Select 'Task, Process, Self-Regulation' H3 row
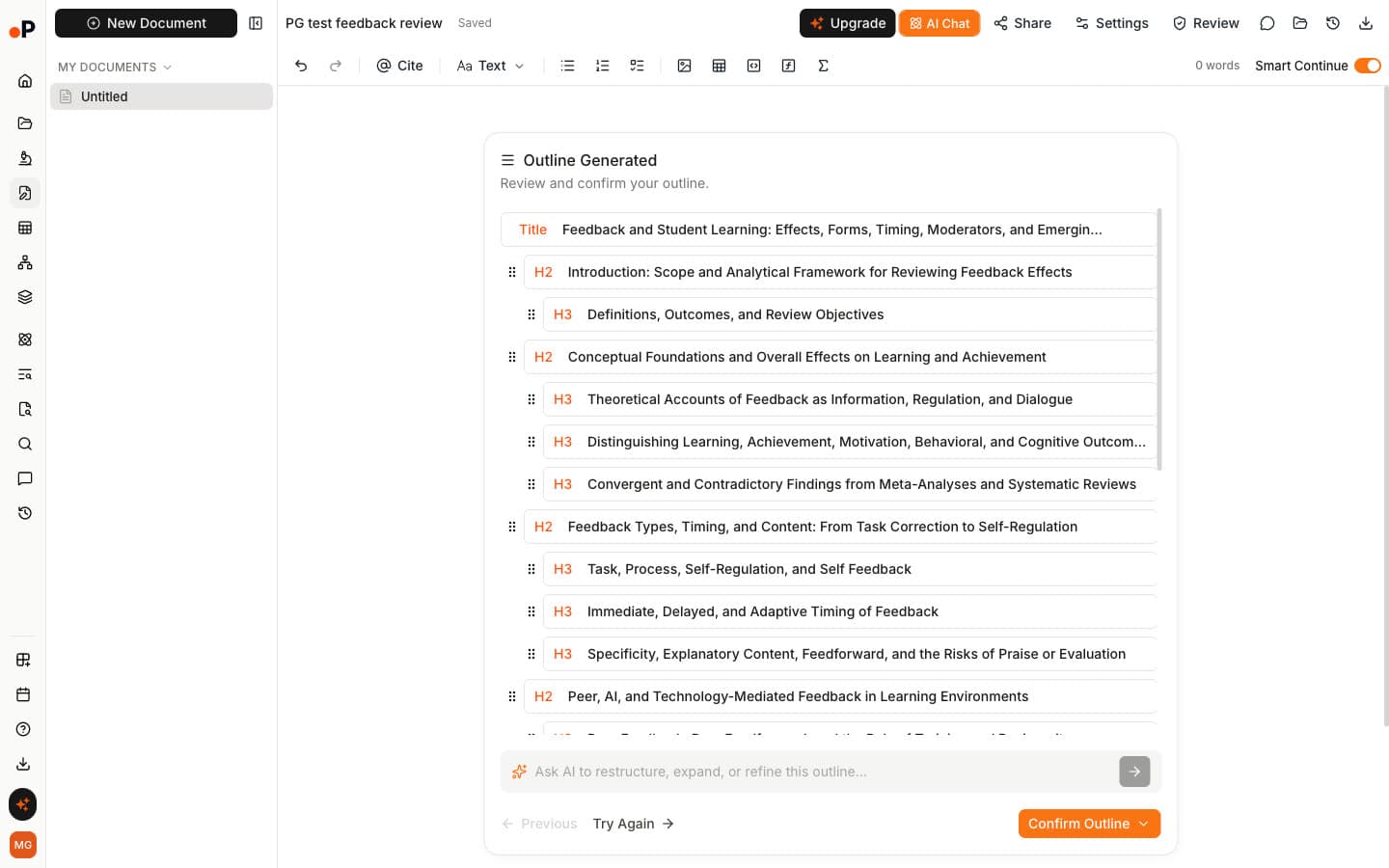 (850, 569)
